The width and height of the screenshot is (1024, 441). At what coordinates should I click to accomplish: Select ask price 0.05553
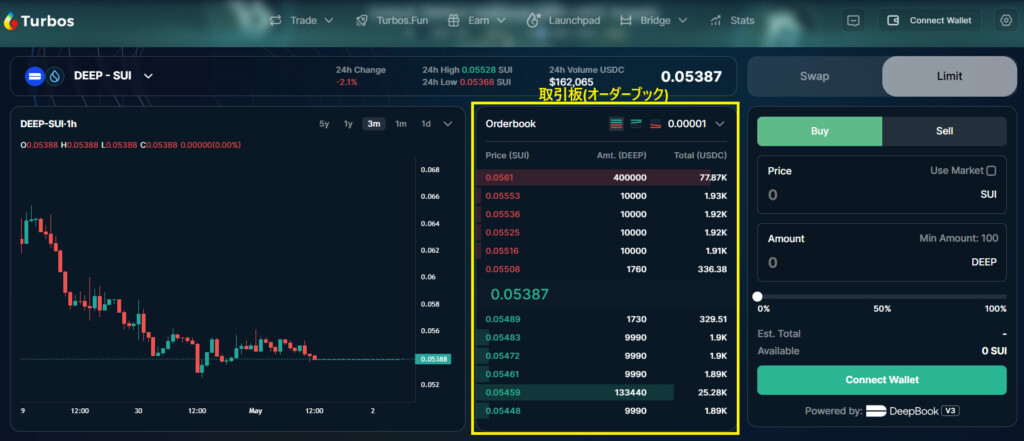[503, 196]
